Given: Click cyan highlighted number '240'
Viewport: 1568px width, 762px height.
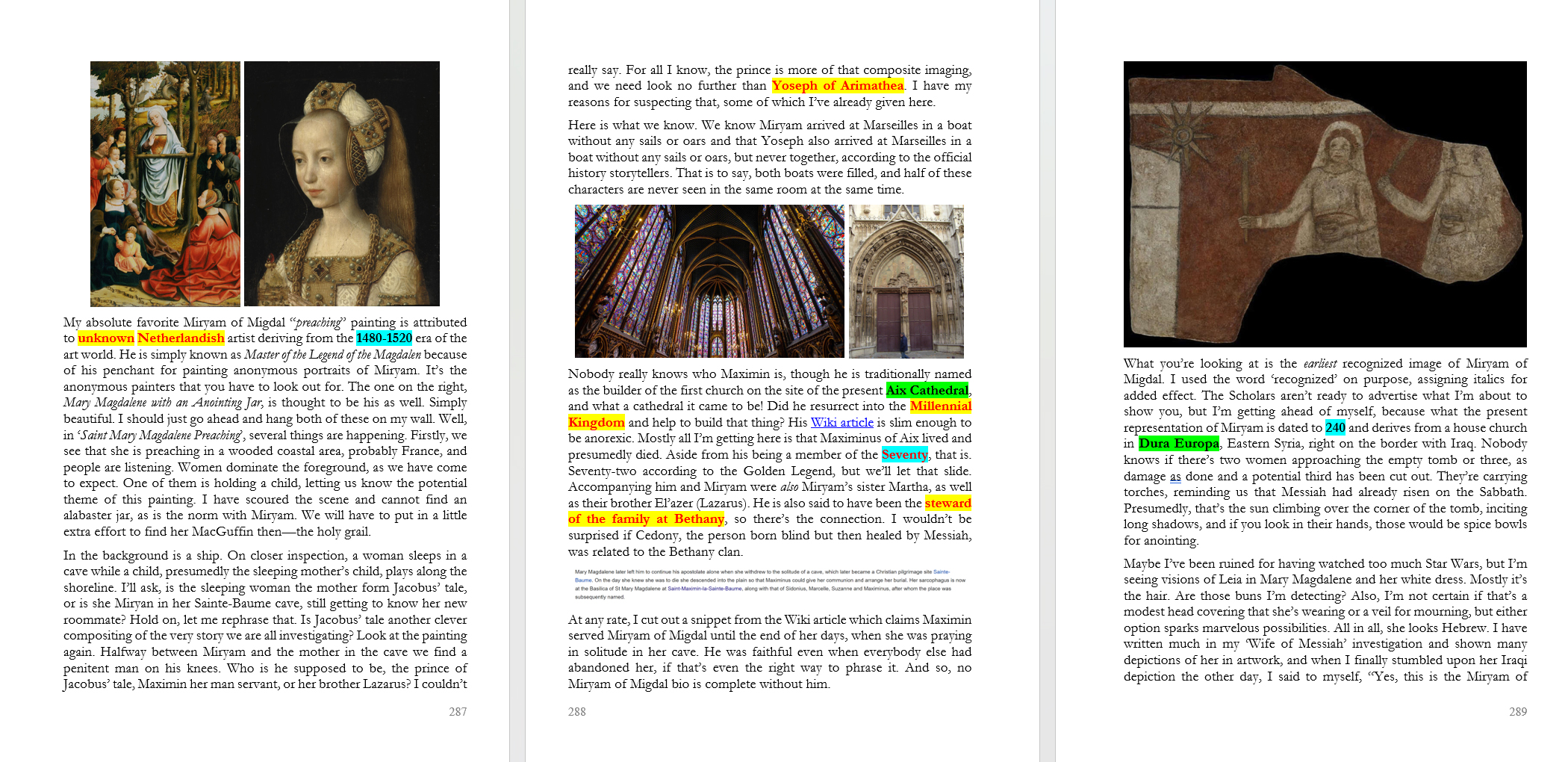Looking at the screenshot, I should [x=1335, y=427].
